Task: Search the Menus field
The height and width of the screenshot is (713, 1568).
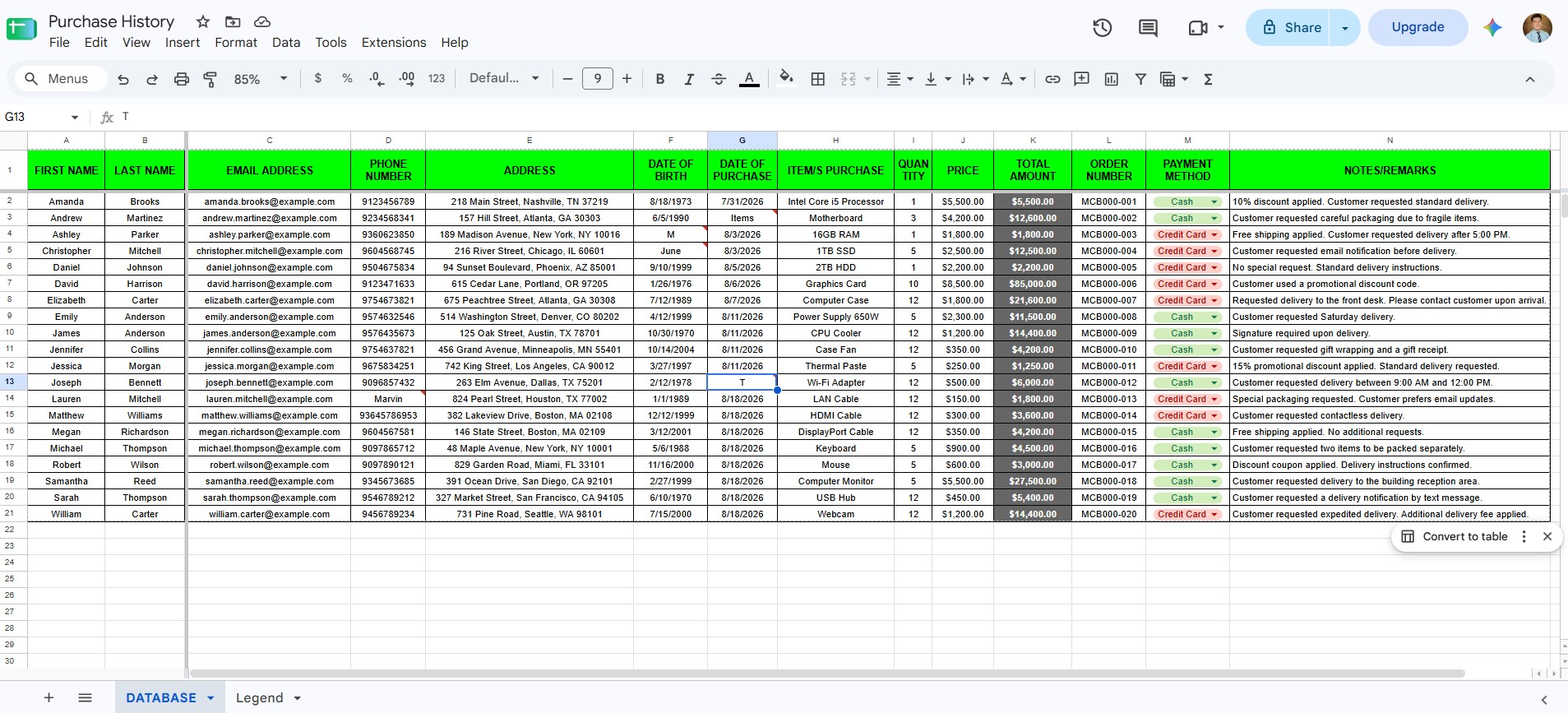Action: click(62, 79)
